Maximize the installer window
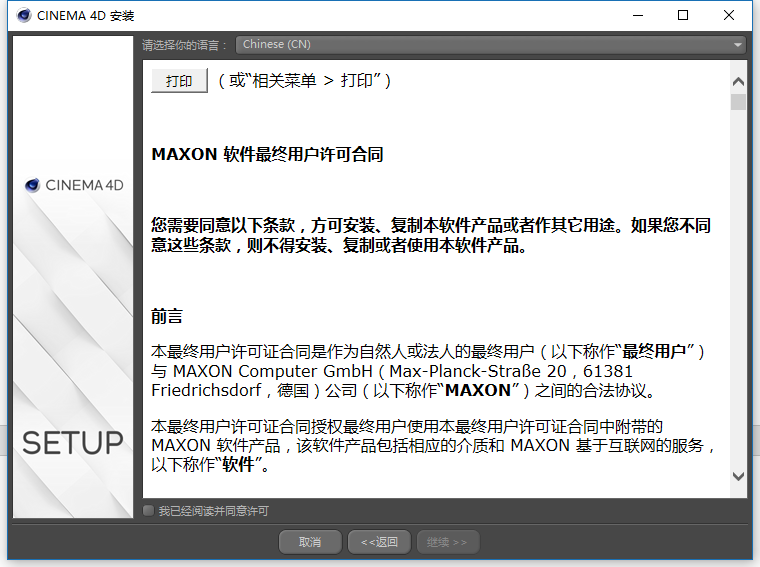The height and width of the screenshot is (567, 760). (x=683, y=16)
